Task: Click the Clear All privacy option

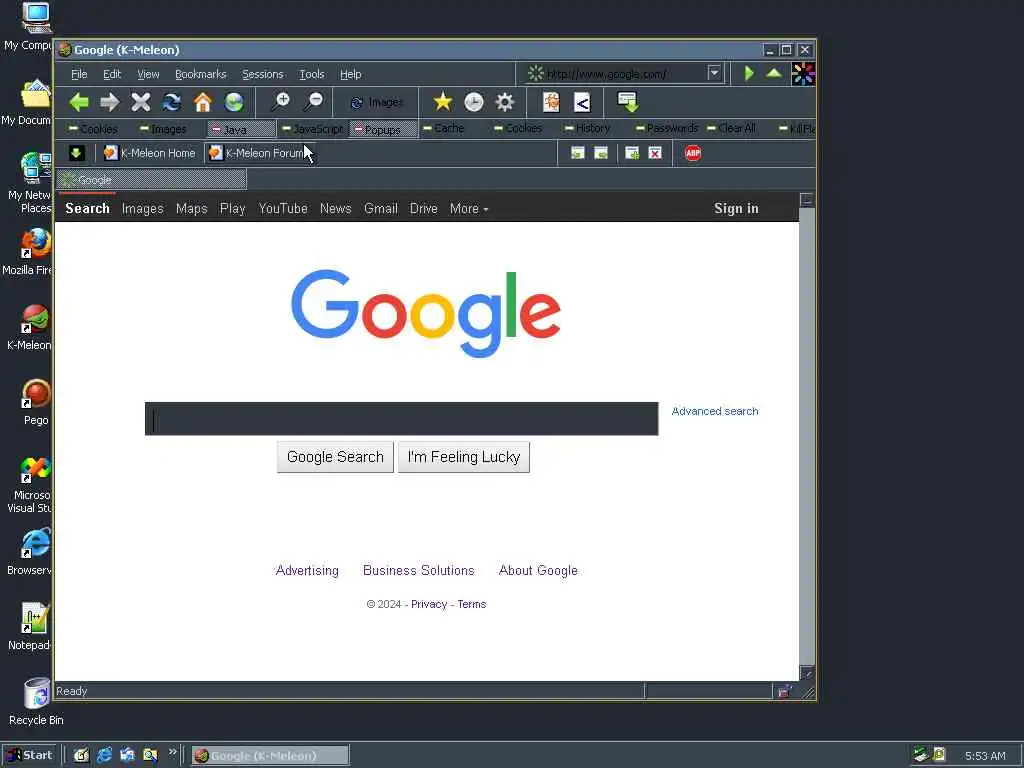Action: [731, 128]
